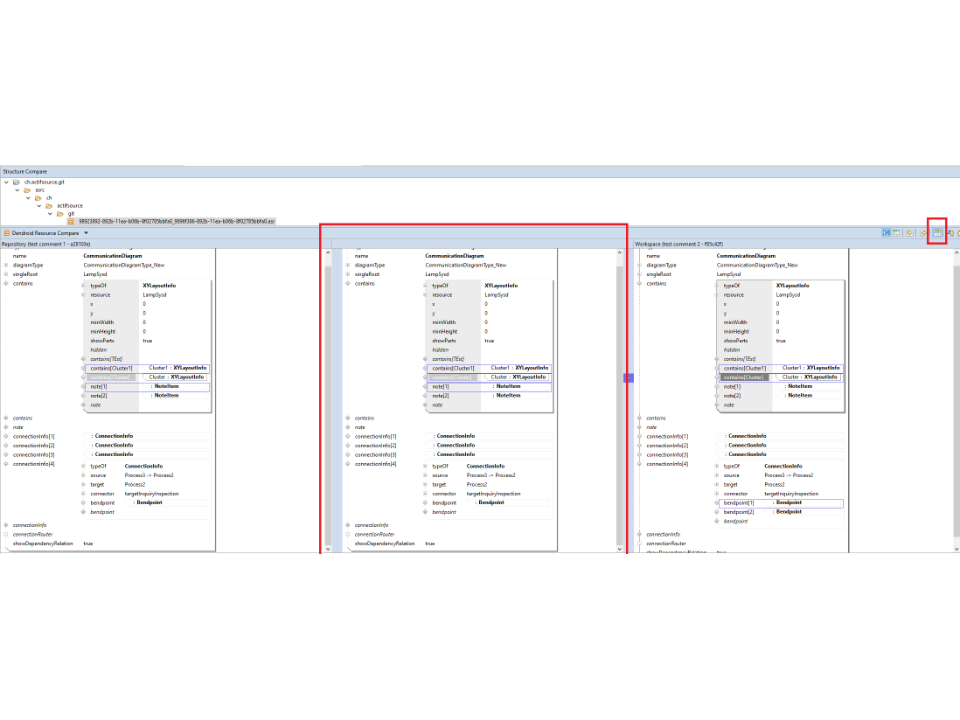960x720 pixels.
Task: Collapse the actifsource folder node
Action: (39, 205)
